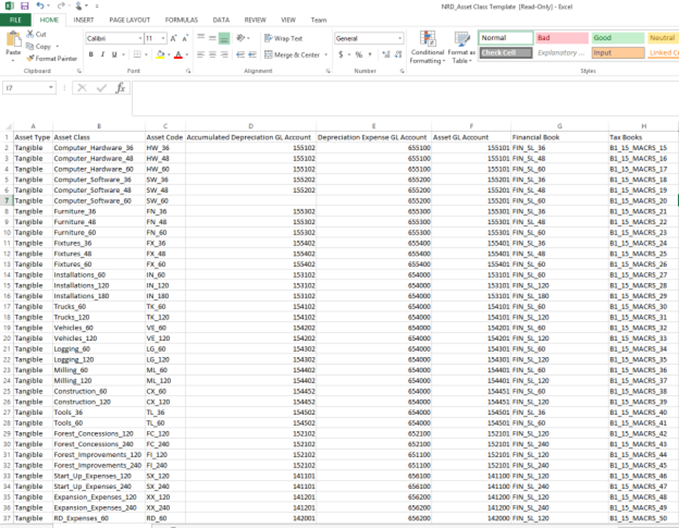Apply the red Font Color
The width and height of the screenshot is (679, 528).
click(x=178, y=55)
